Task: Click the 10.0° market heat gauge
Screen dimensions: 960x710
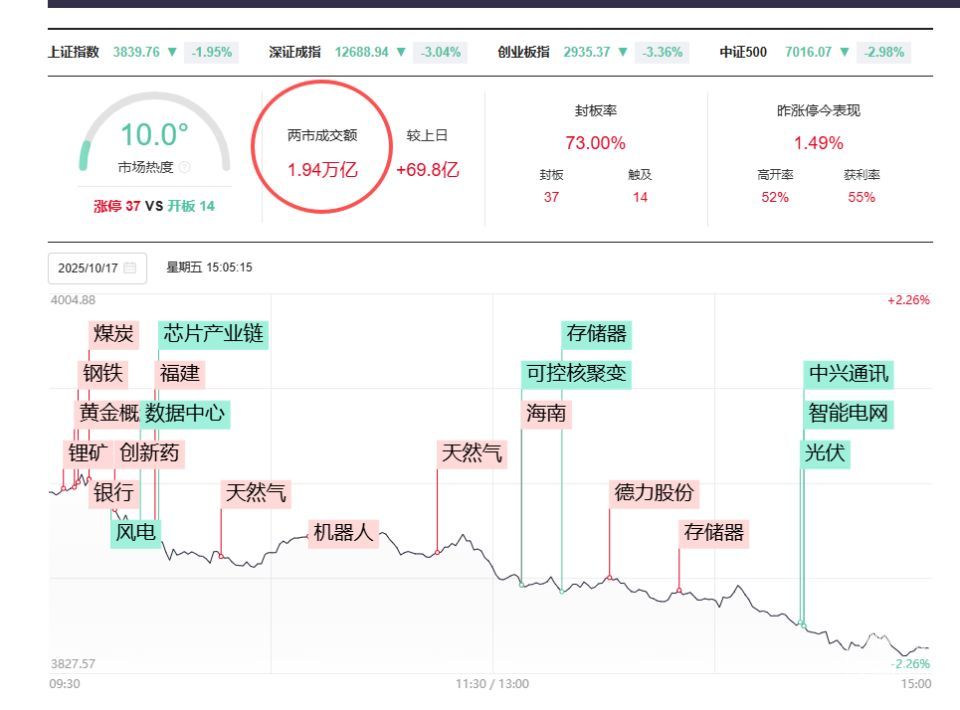Action: [154, 135]
